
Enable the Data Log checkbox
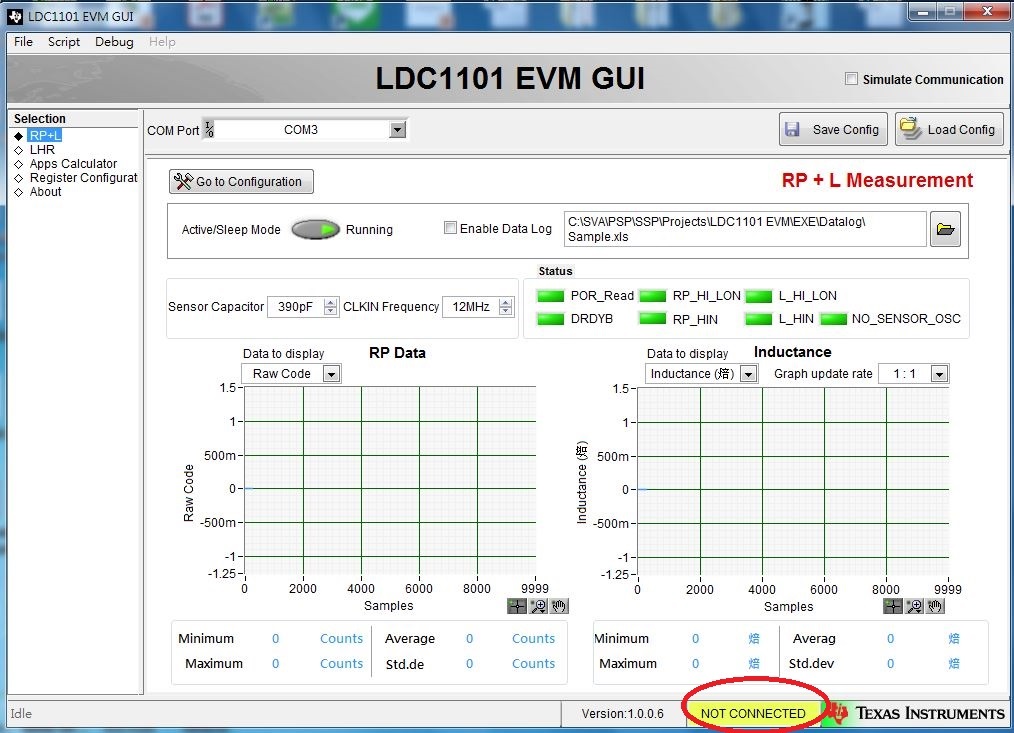(x=450, y=228)
